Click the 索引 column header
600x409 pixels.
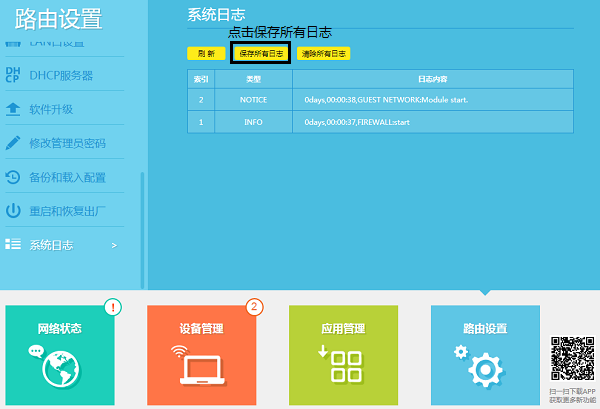(x=201, y=79)
